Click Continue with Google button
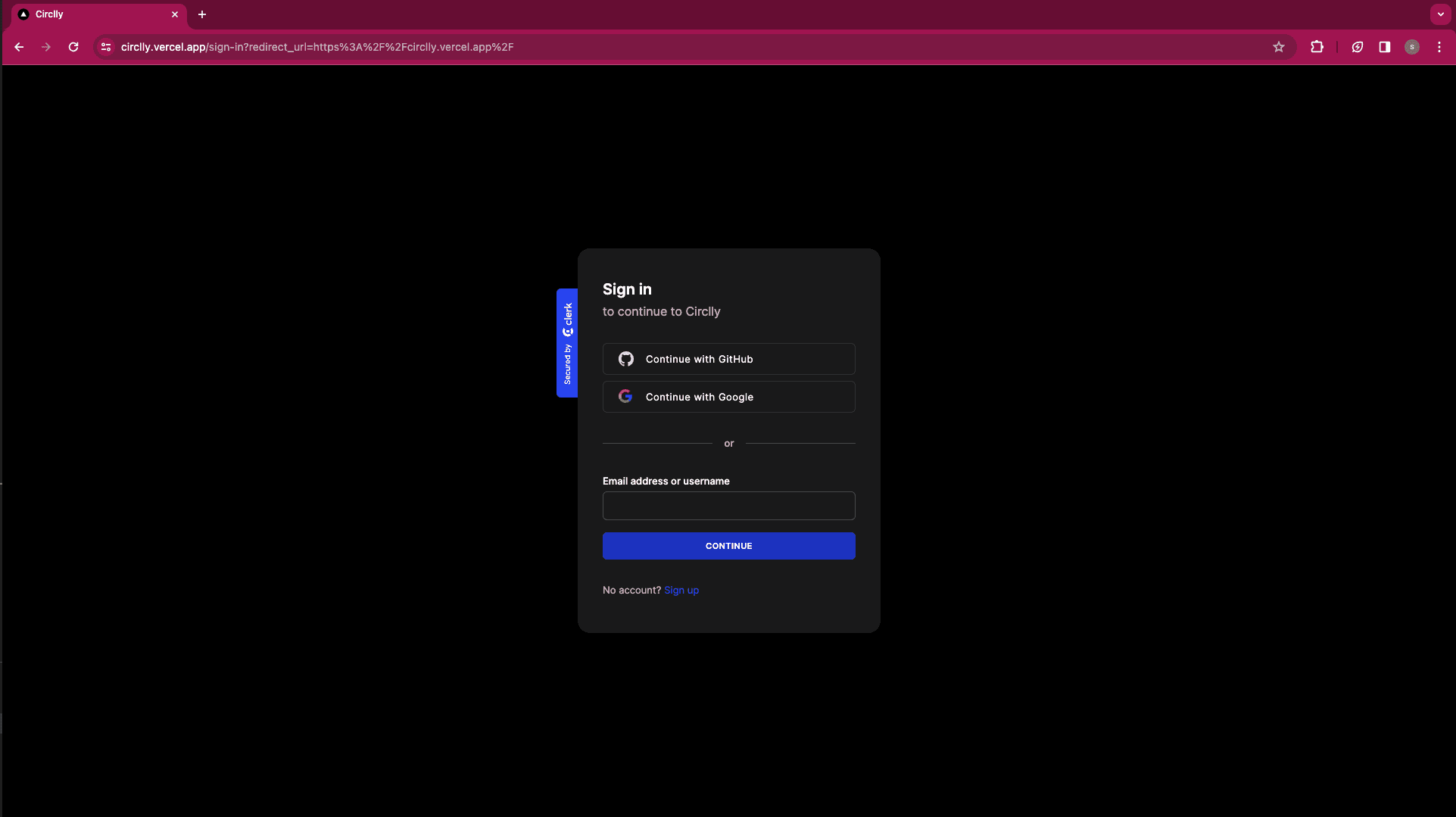1456x817 pixels. click(x=728, y=397)
